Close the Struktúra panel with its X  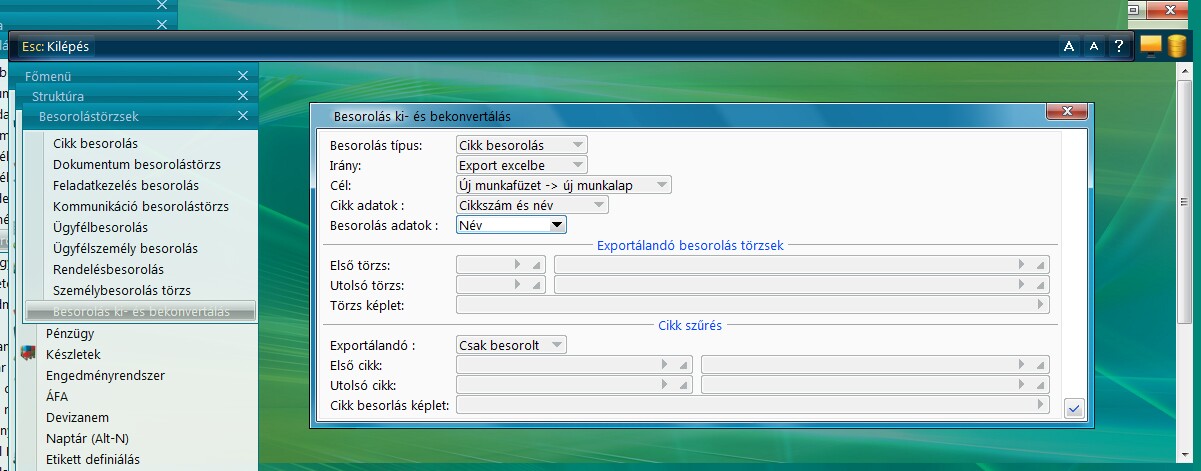click(x=243, y=96)
